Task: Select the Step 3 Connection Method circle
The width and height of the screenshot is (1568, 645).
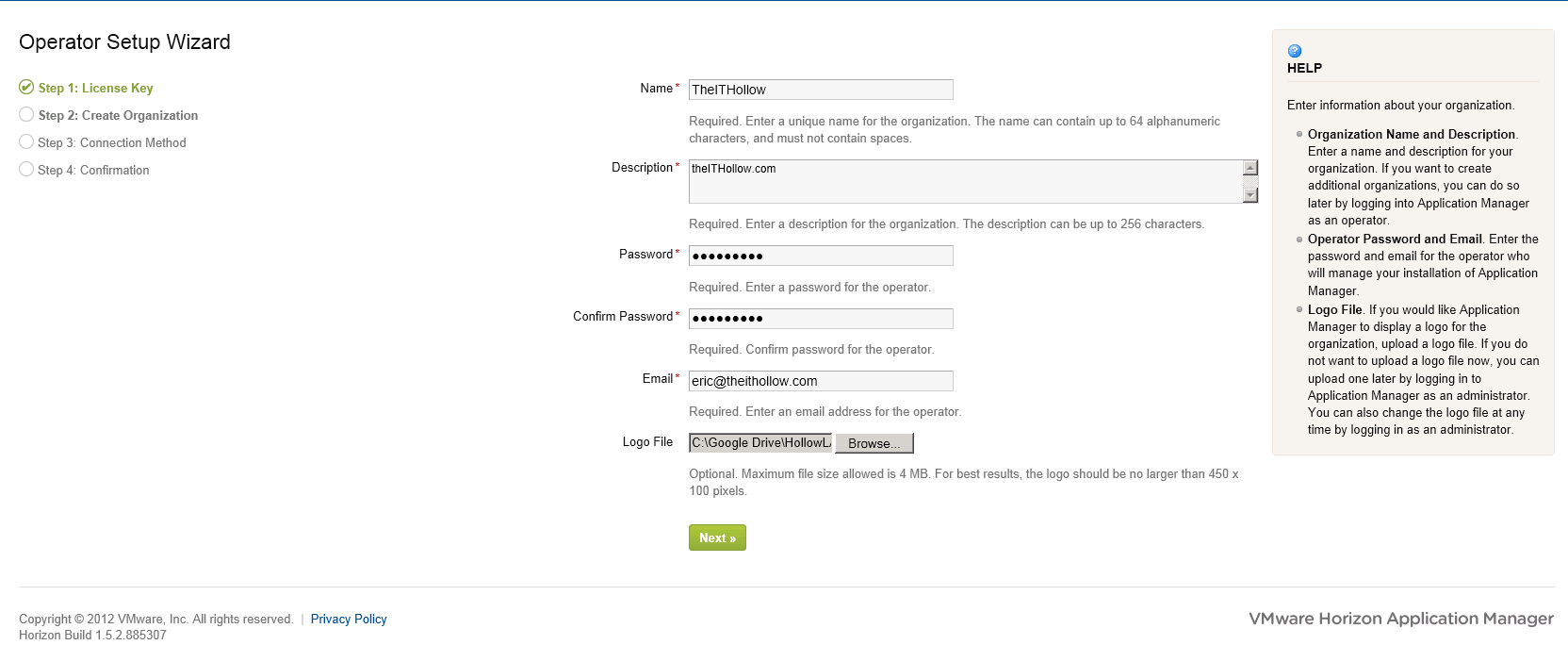Action: tap(26, 141)
